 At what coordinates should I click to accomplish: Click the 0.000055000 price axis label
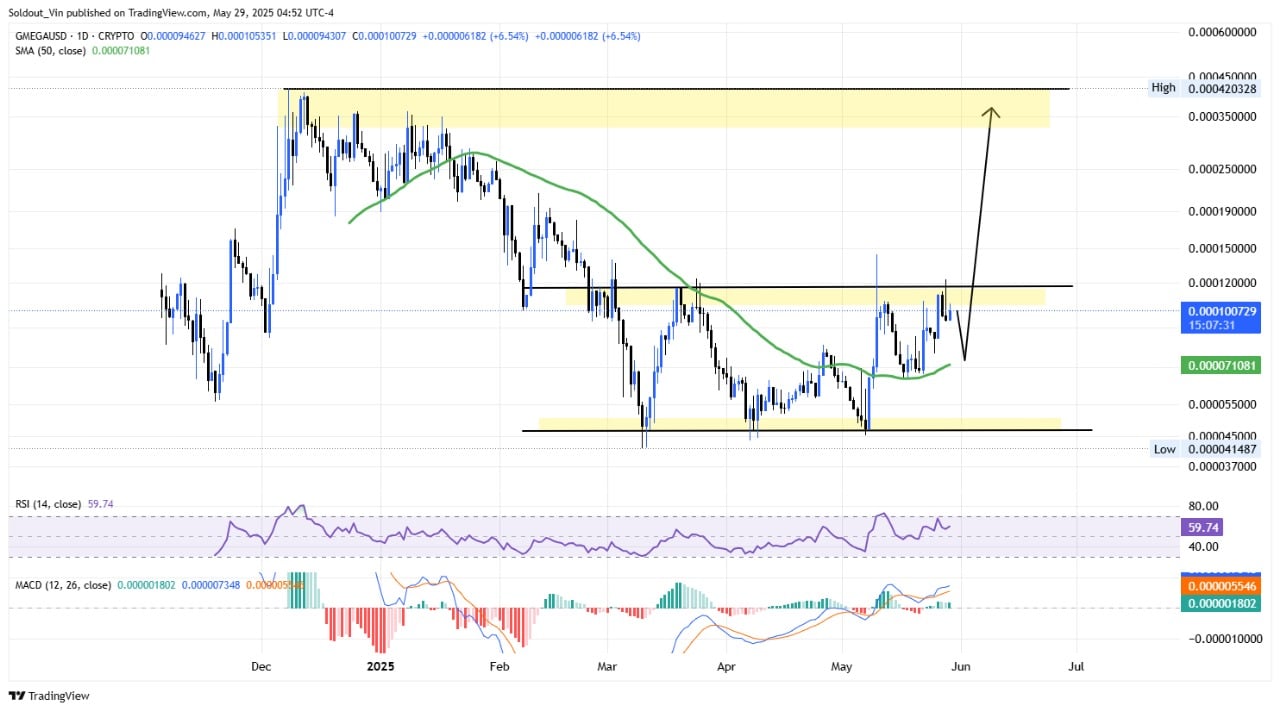click(x=1221, y=405)
